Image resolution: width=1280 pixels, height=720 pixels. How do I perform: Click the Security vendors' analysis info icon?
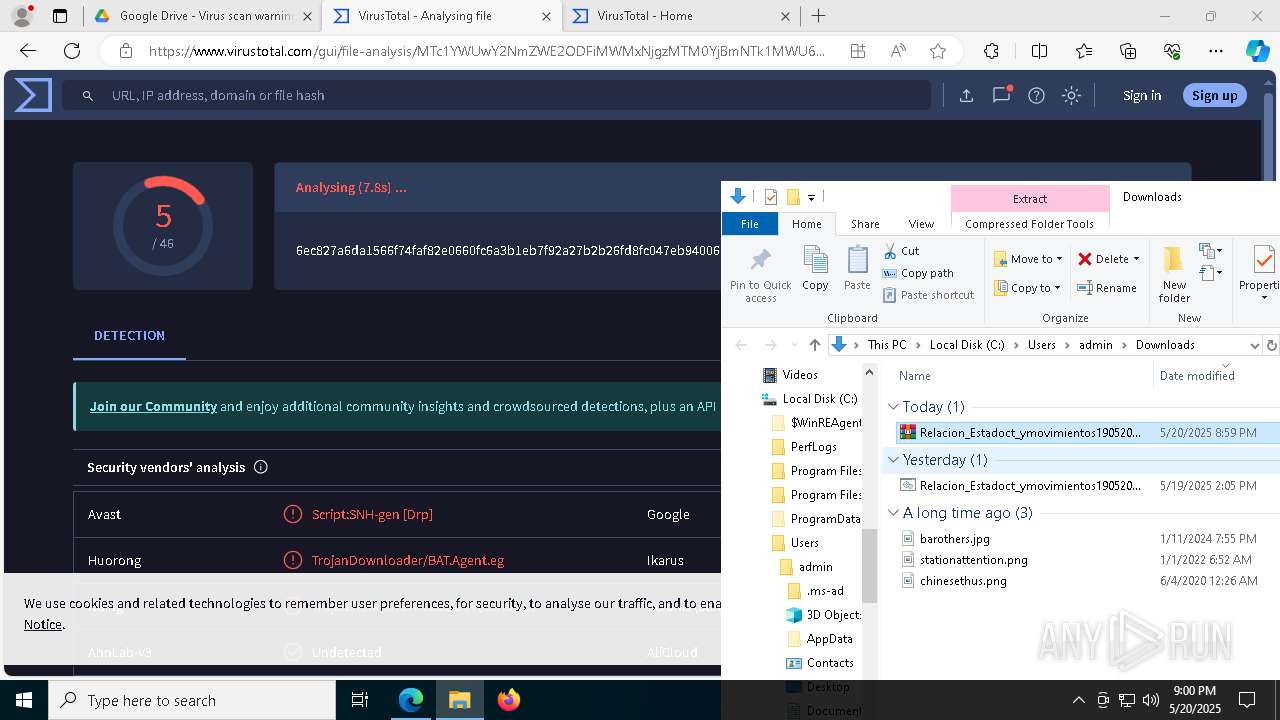[261, 467]
